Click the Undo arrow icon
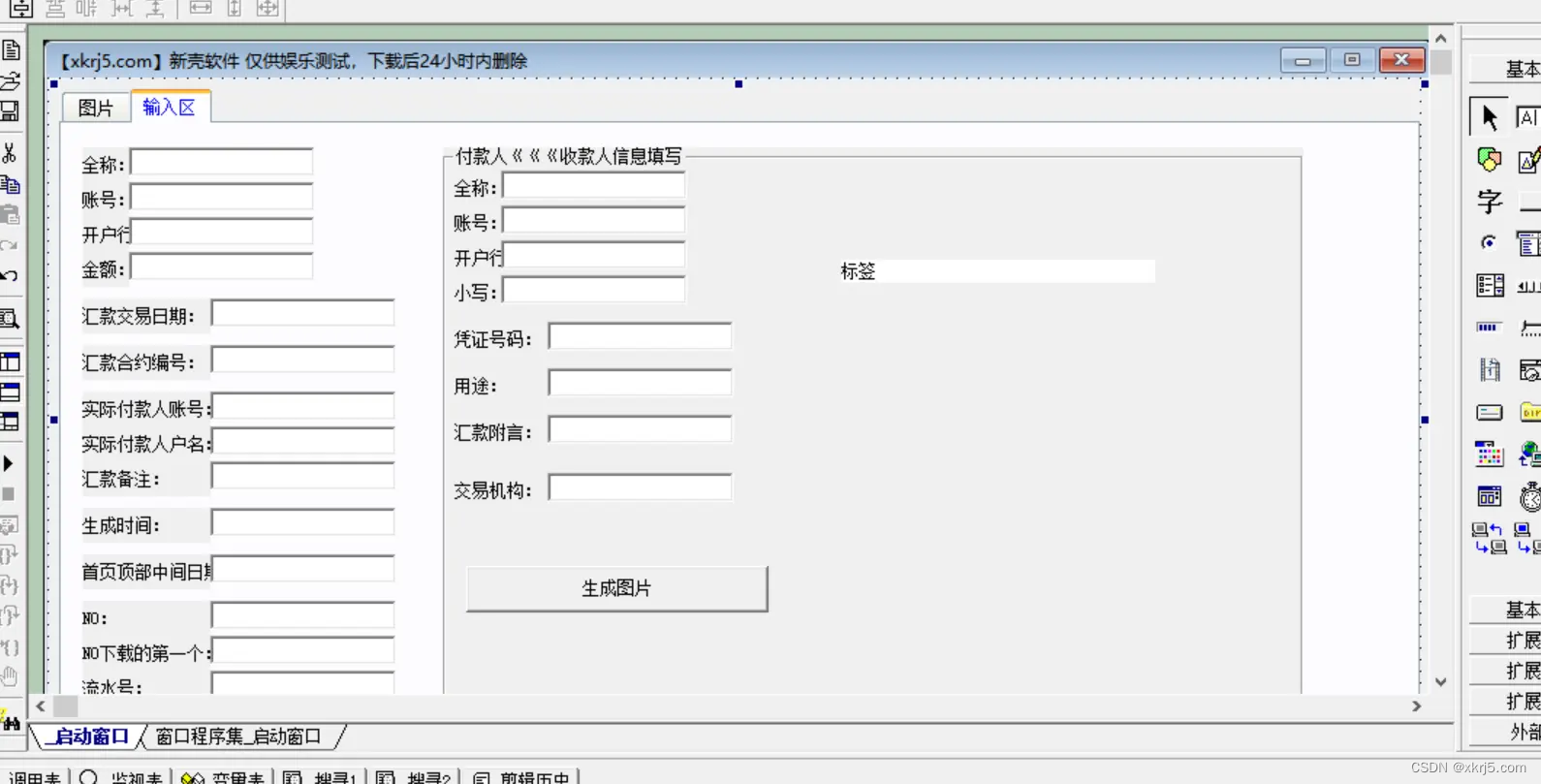 pos(10,276)
